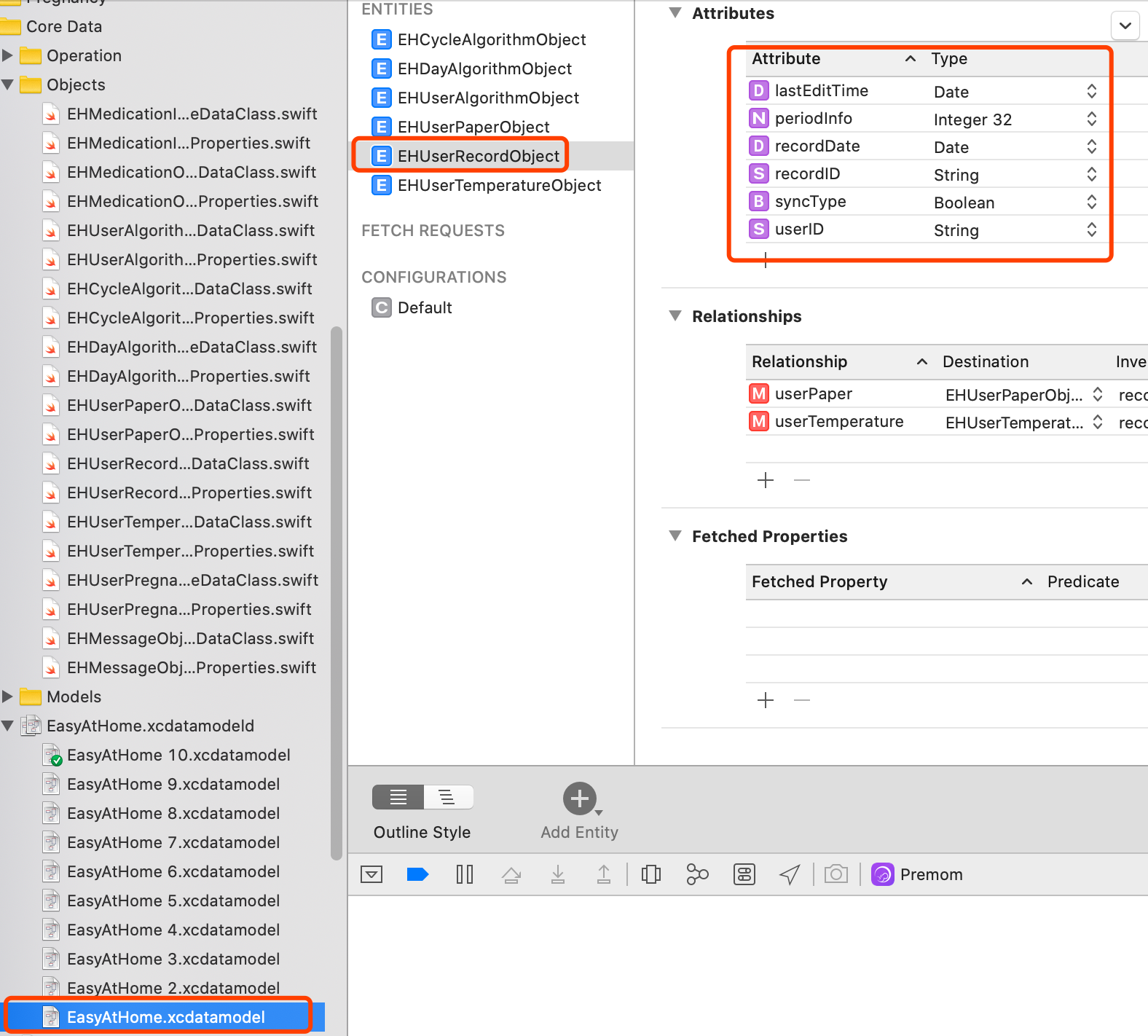Expand the Models folder
The width and height of the screenshot is (1148, 1036).
(8, 696)
